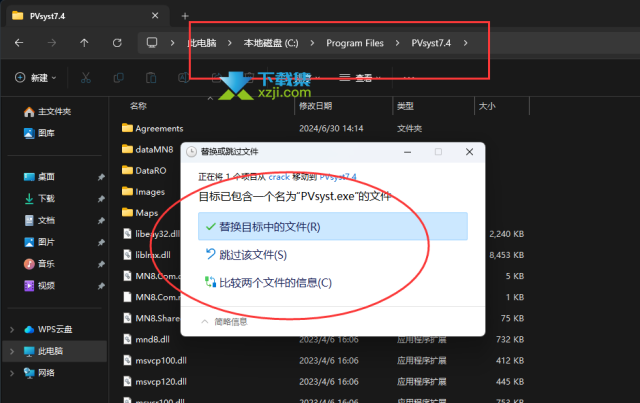Open 图片 in the sidebar
The width and height of the screenshot is (640, 403).
click(39, 242)
